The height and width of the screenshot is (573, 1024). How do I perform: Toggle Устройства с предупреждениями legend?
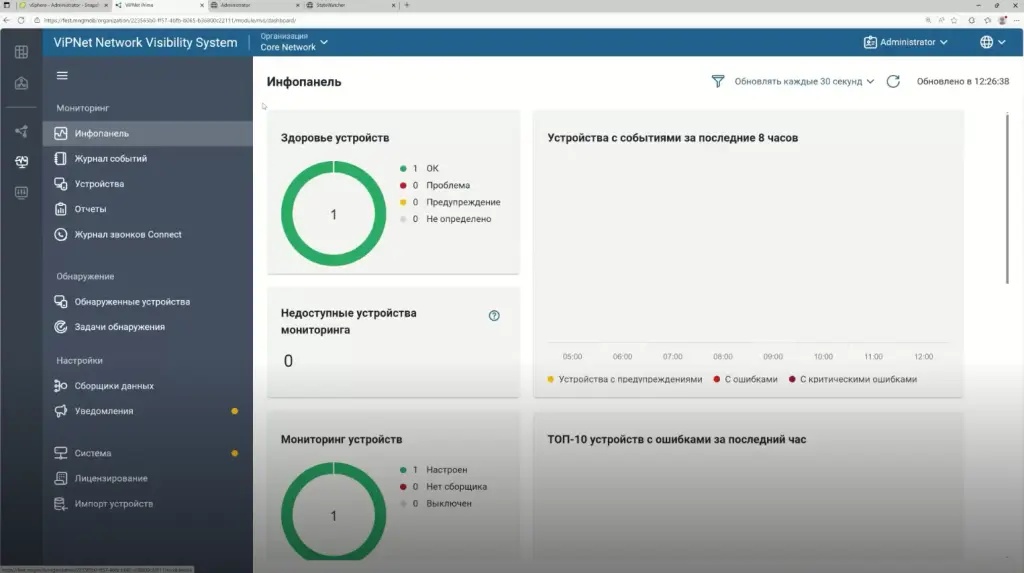pos(624,379)
